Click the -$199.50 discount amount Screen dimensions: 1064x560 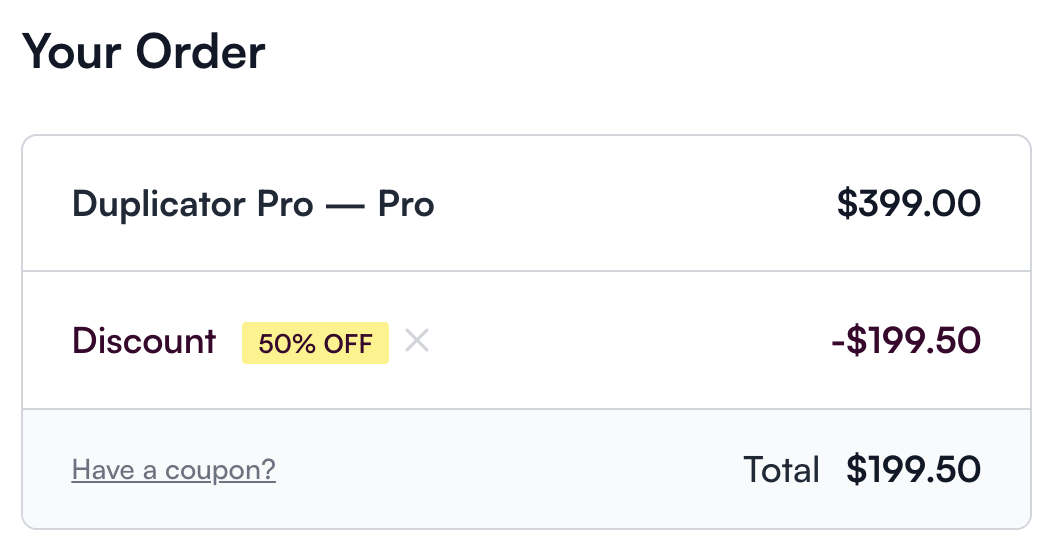pos(906,340)
